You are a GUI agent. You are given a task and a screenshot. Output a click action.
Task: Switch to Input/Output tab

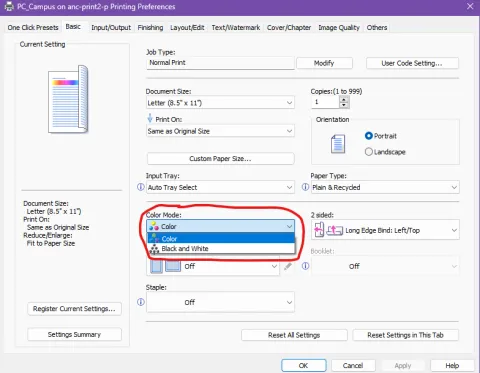pos(111,28)
